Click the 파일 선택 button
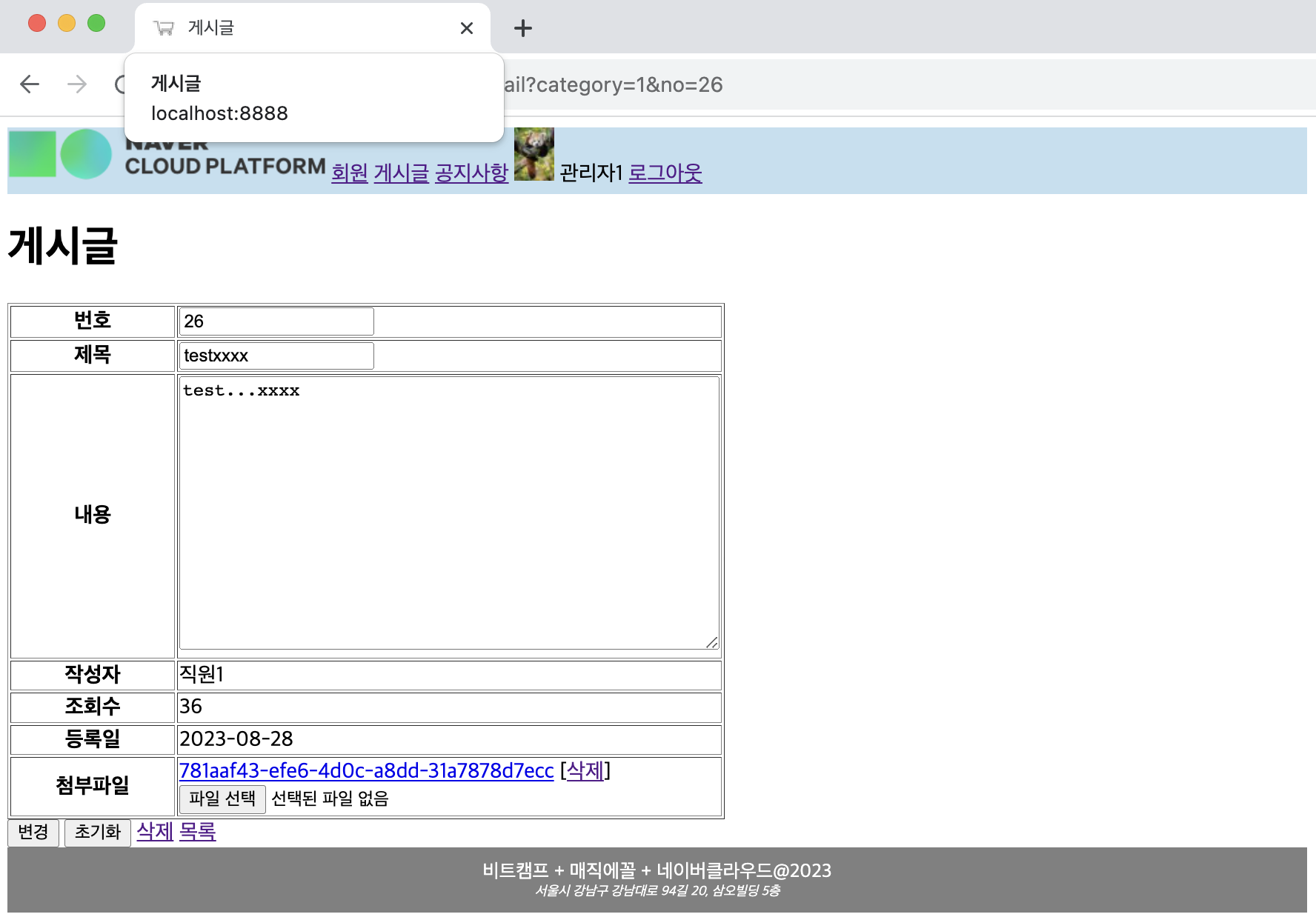Viewport: 1316px width, 917px height. point(222,799)
